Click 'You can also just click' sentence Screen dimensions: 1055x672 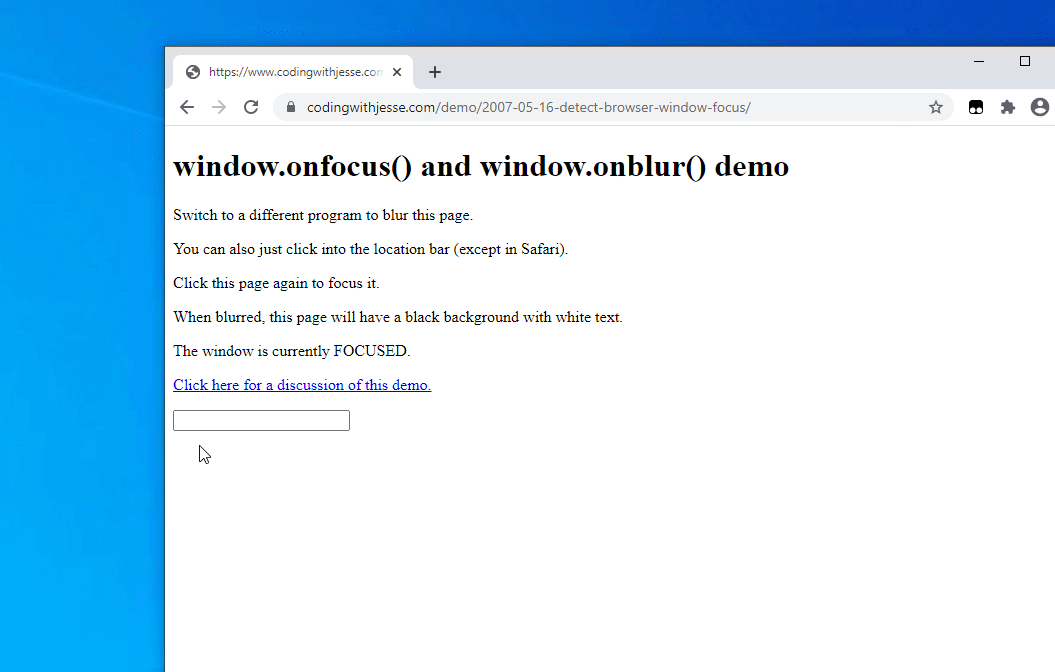[370, 249]
